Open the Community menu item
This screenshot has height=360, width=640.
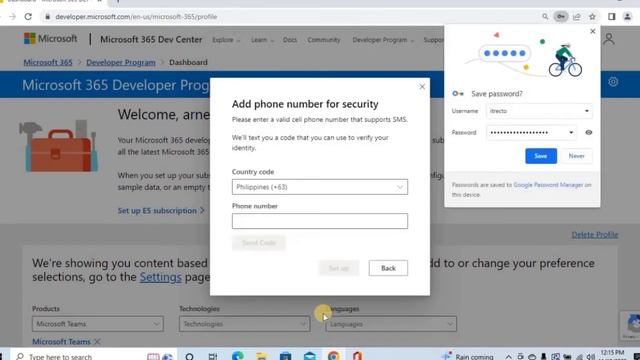click(324, 40)
